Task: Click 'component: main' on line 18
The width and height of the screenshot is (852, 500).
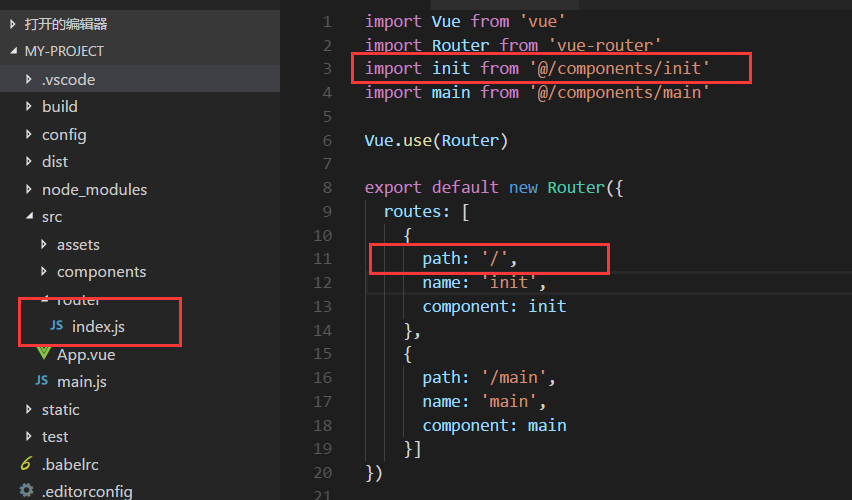Action: pyautogui.click(x=494, y=426)
